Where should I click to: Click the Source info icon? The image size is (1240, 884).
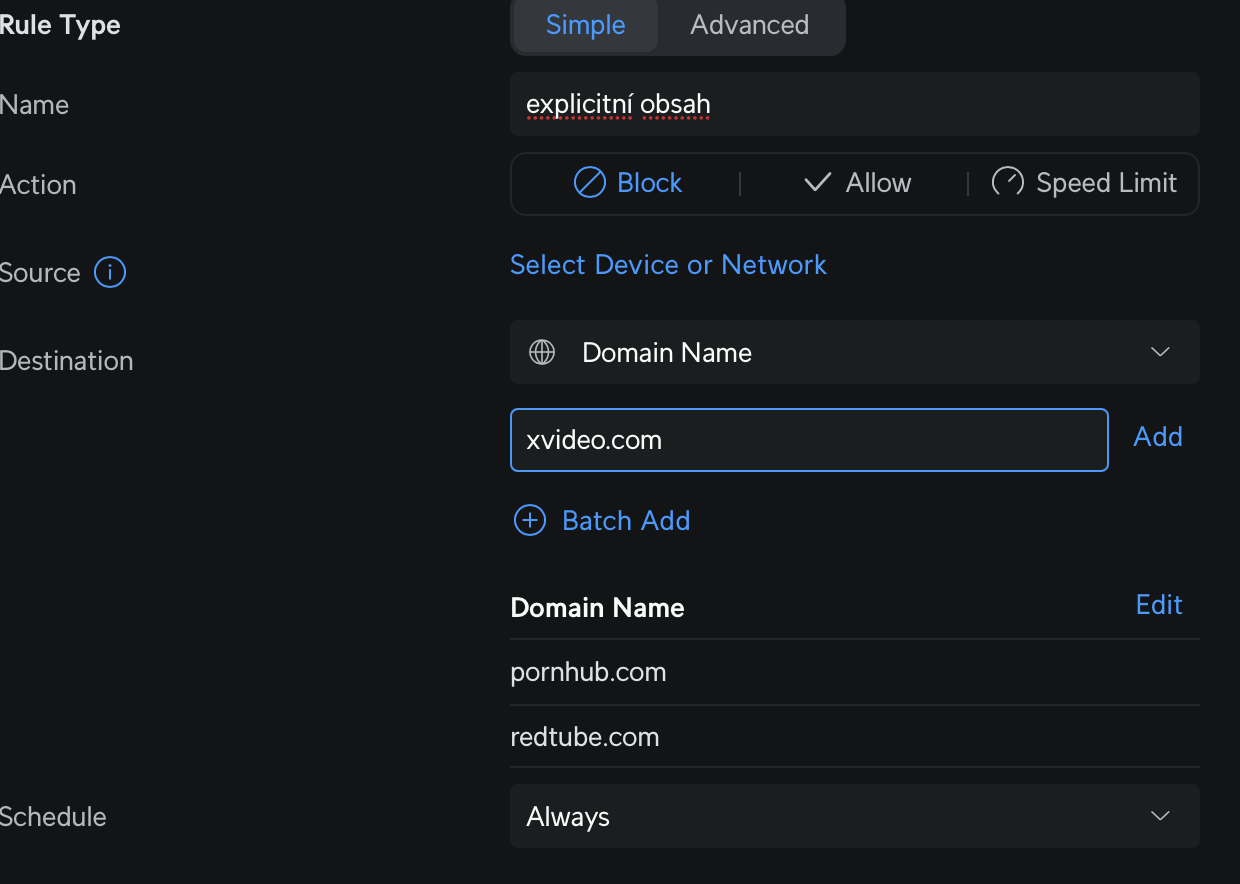click(x=110, y=272)
